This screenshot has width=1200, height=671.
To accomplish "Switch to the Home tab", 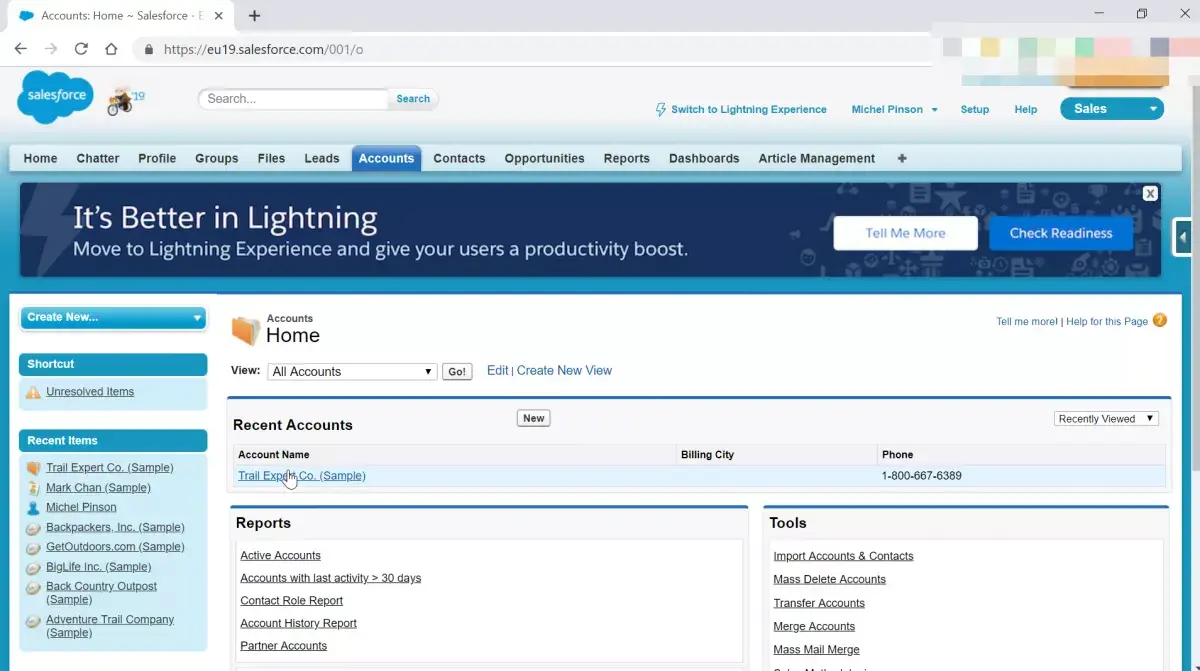I will [x=40, y=158].
